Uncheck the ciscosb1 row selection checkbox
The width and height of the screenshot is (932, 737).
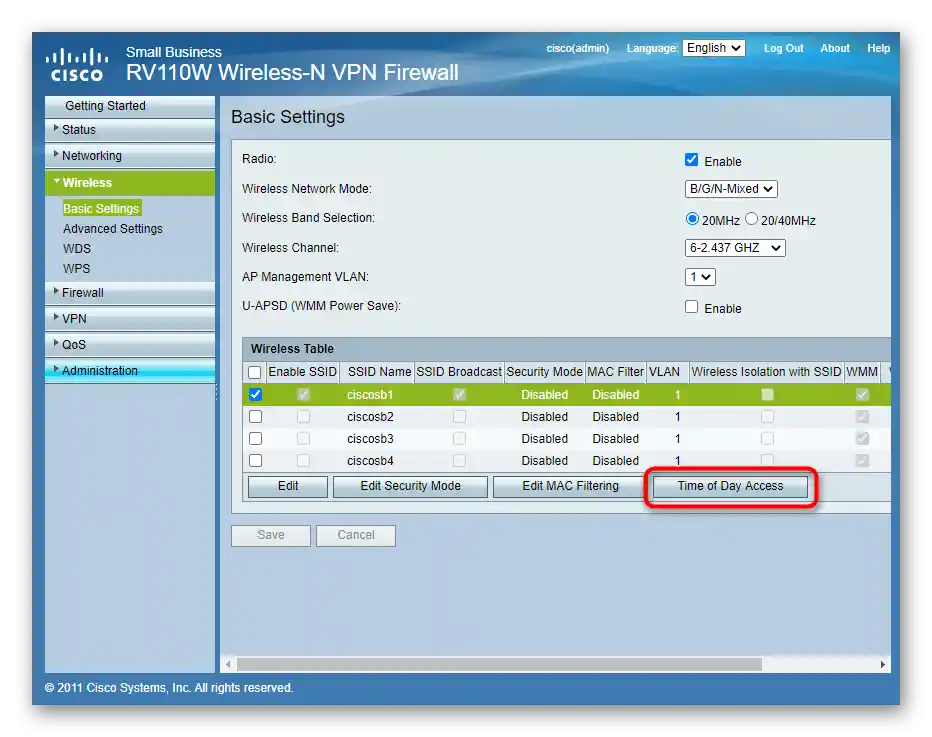pyautogui.click(x=256, y=395)
